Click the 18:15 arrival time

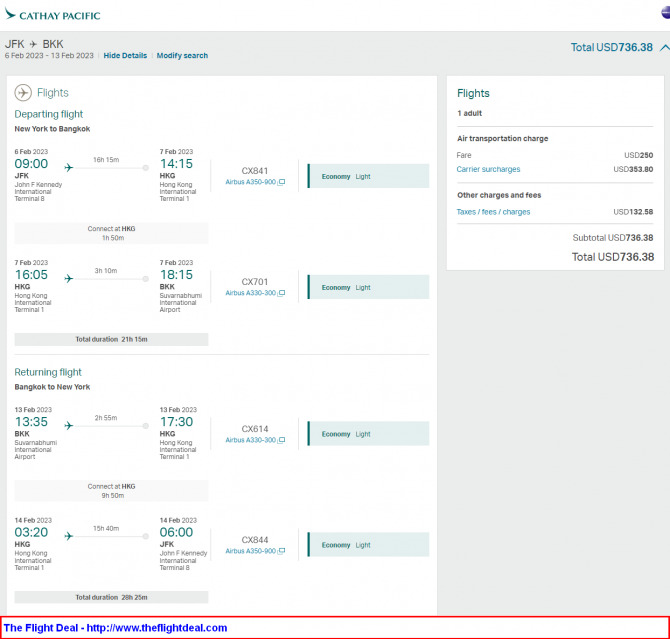click(176, 275)
